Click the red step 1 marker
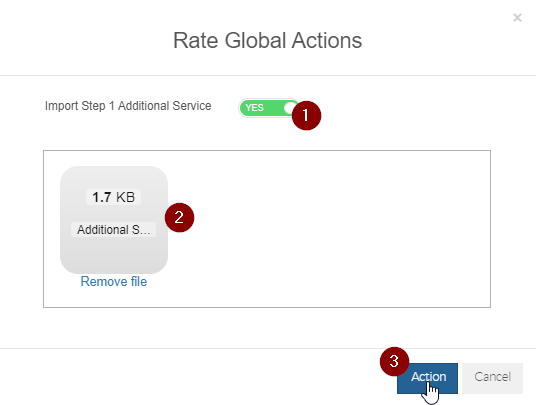536x405 pixels. pyautogui.click(x=306, y=116)
